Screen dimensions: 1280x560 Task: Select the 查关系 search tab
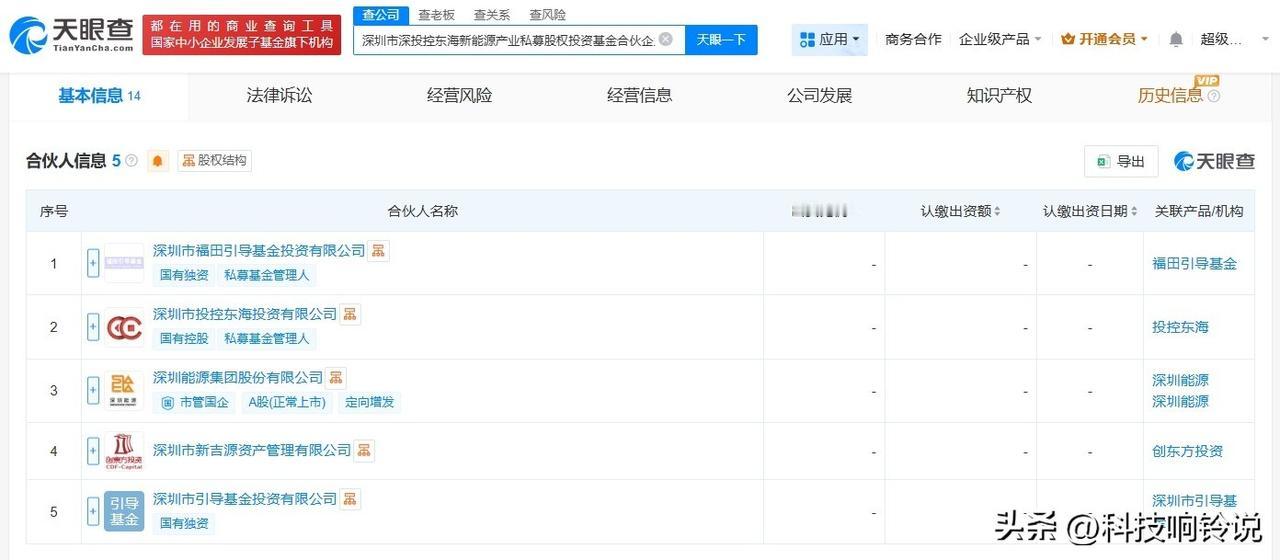pyautogui.click(x=492, y=15)
